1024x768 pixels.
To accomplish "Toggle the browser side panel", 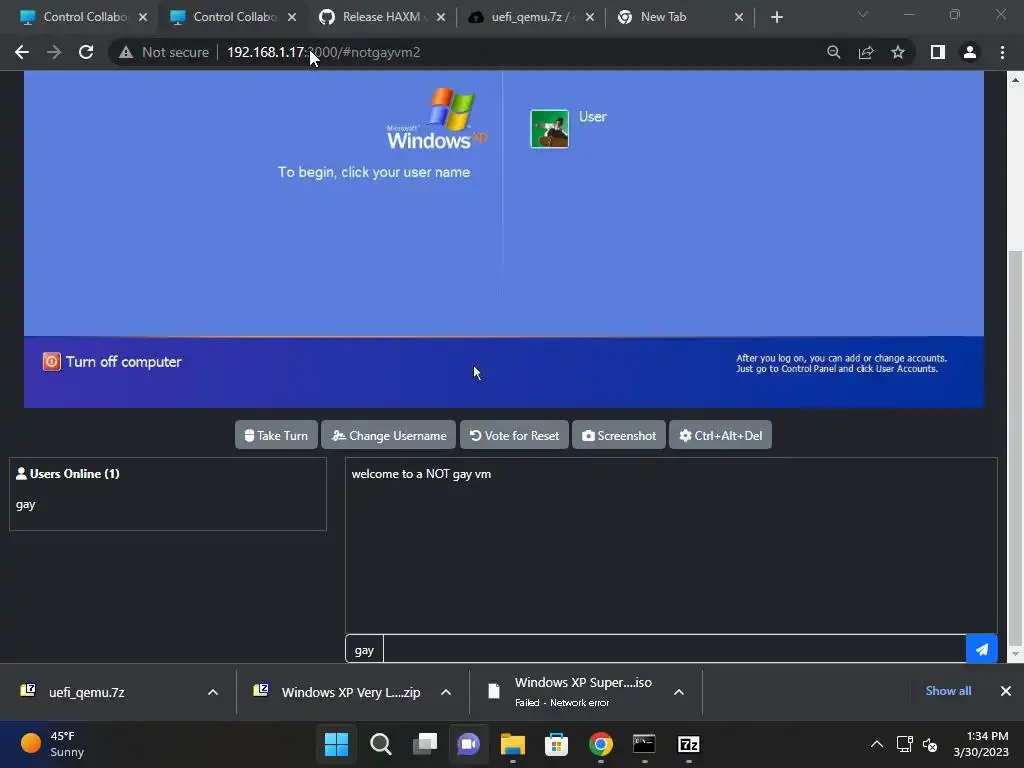I will [938, 52].
